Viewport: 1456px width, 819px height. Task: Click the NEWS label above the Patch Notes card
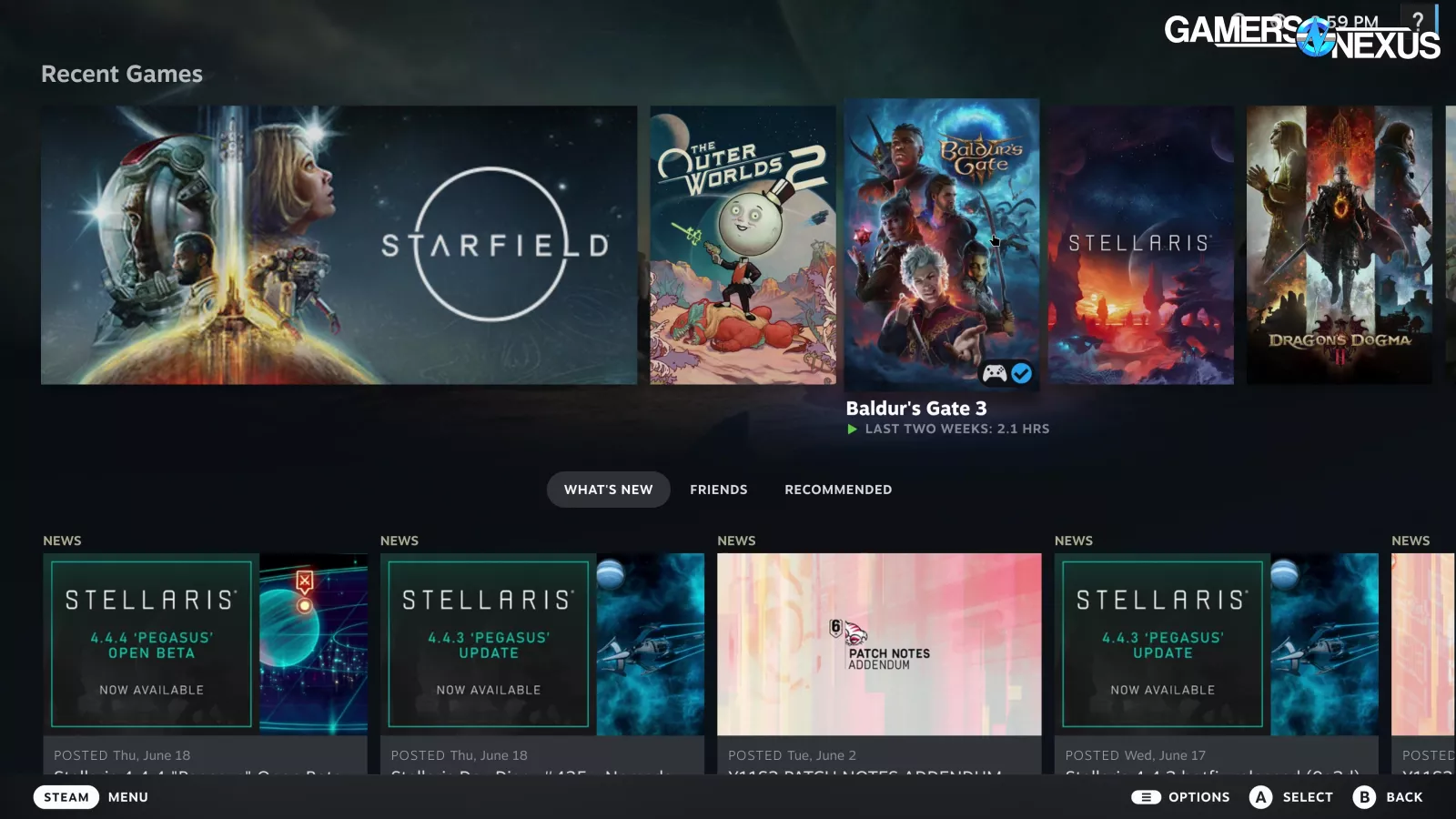click(x=736, y=541)
